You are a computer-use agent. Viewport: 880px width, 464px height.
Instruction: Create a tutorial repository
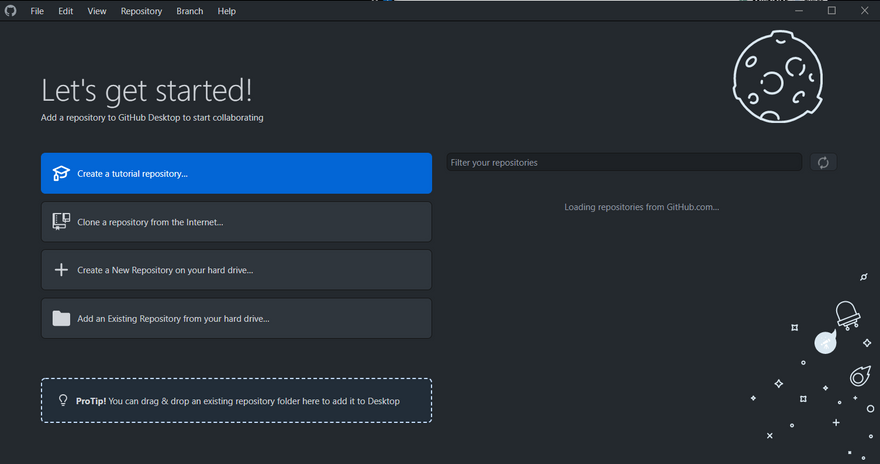(236, 173)
